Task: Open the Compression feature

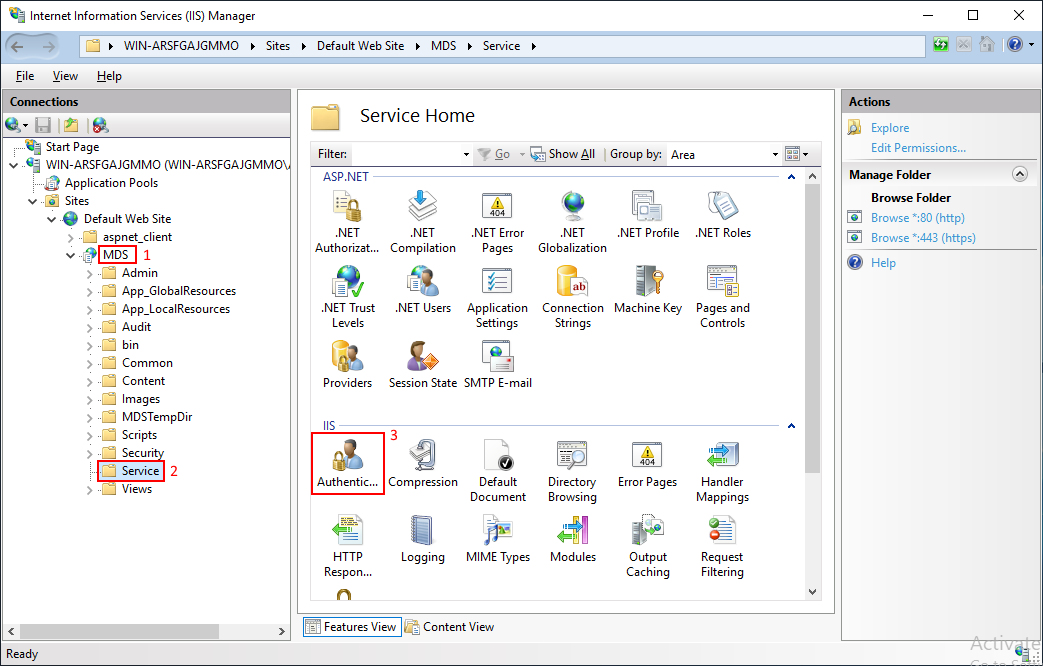Action: tap(422, 464)
